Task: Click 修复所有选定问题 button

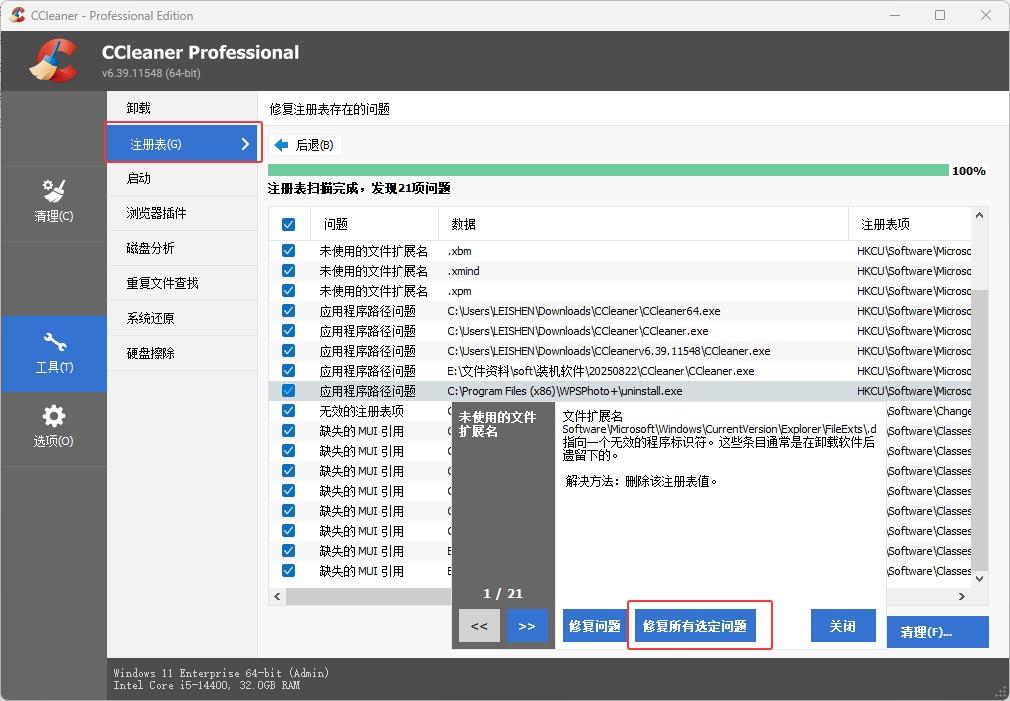Action: [695, 626]
